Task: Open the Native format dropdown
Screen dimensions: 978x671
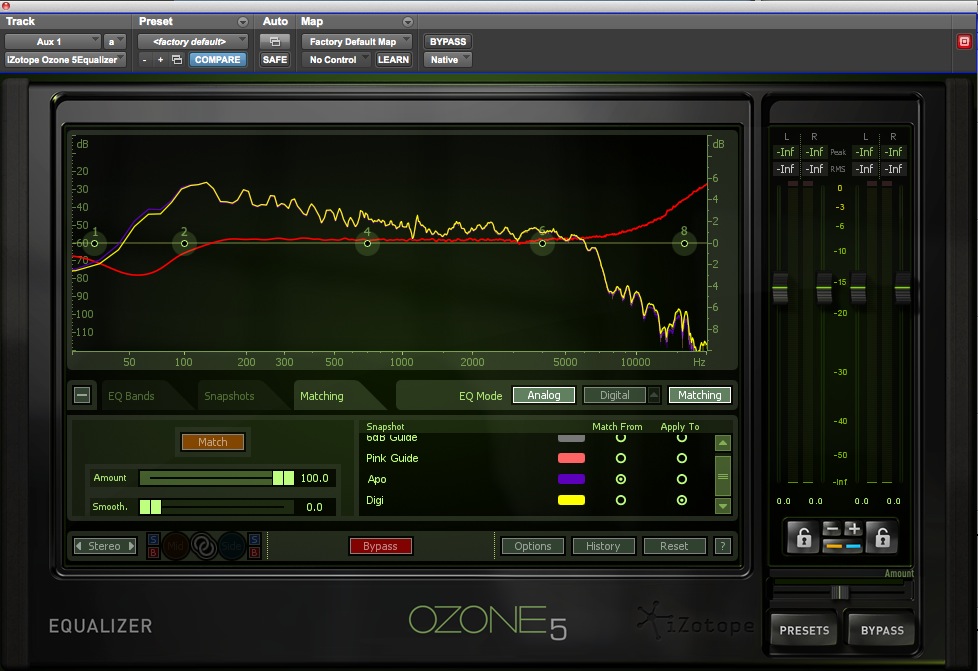Action: (x=447, y=60)
